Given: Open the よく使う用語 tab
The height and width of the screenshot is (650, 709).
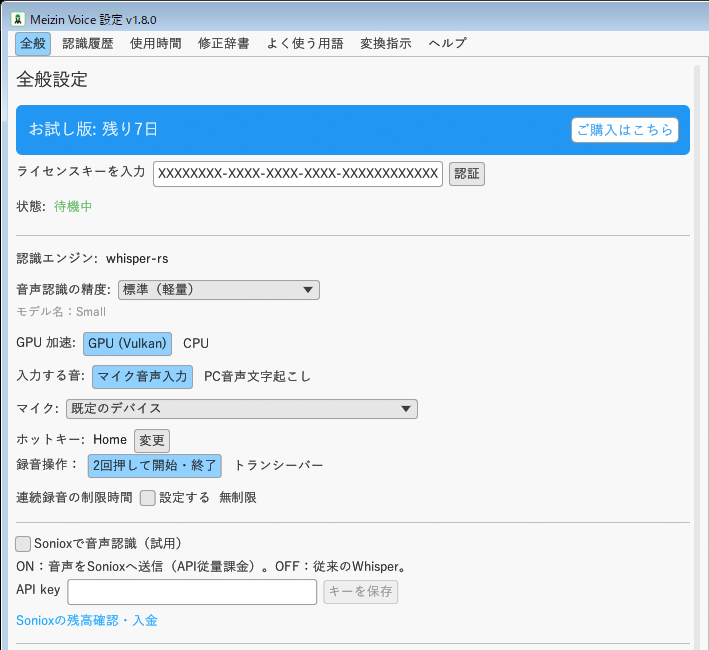Looking at the screenshot, I should pos(305,43).
